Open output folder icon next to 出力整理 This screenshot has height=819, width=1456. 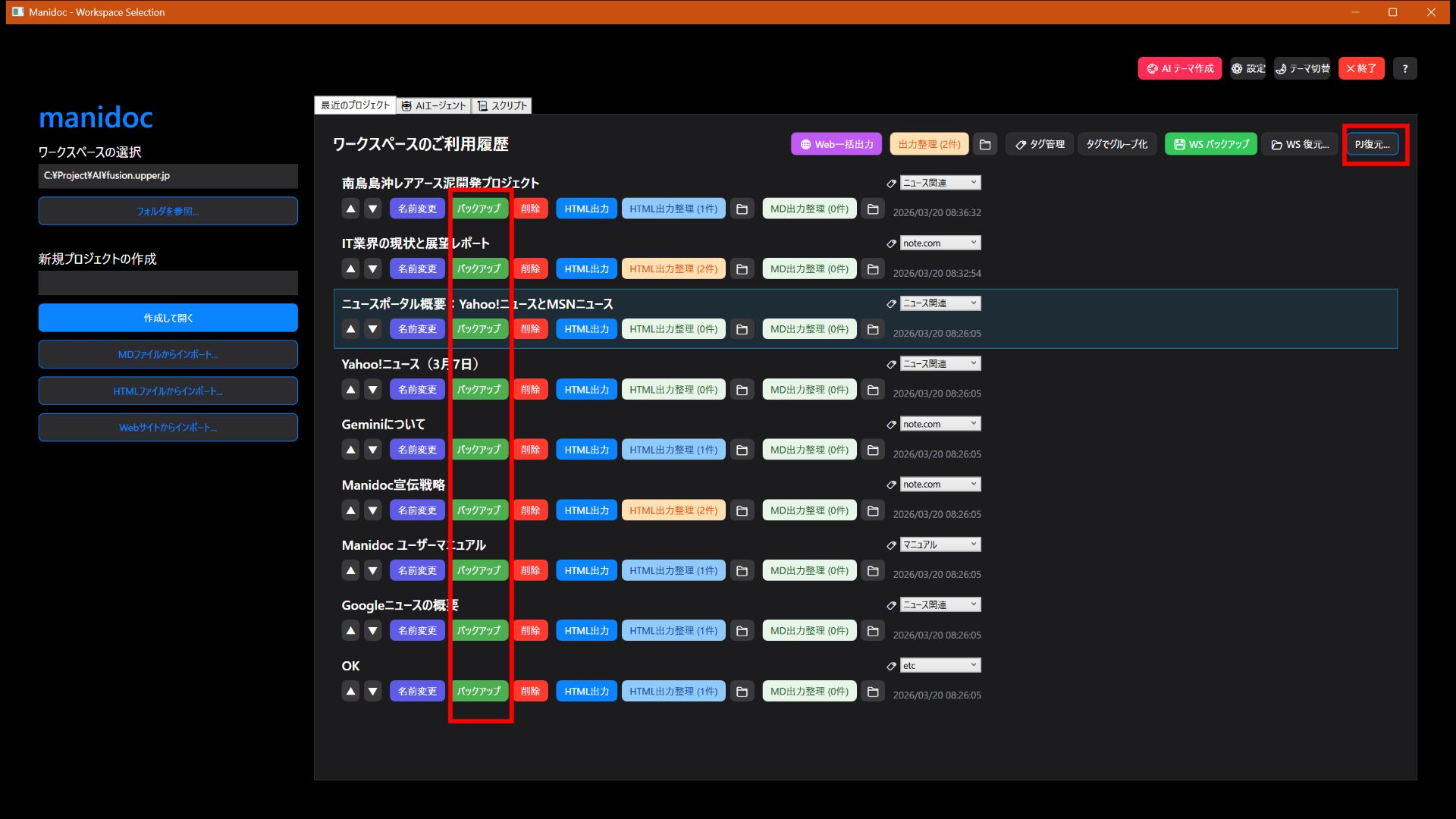985,143
